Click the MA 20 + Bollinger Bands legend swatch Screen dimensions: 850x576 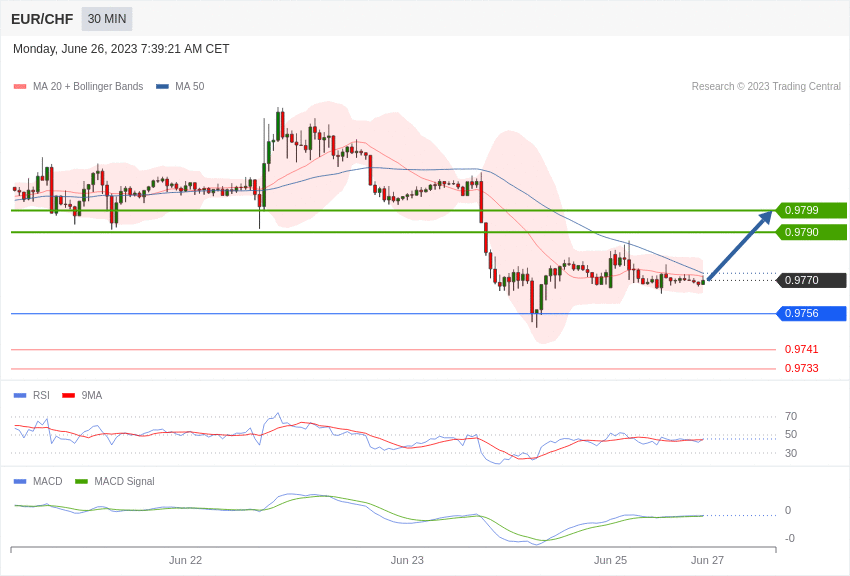(20, 87)
